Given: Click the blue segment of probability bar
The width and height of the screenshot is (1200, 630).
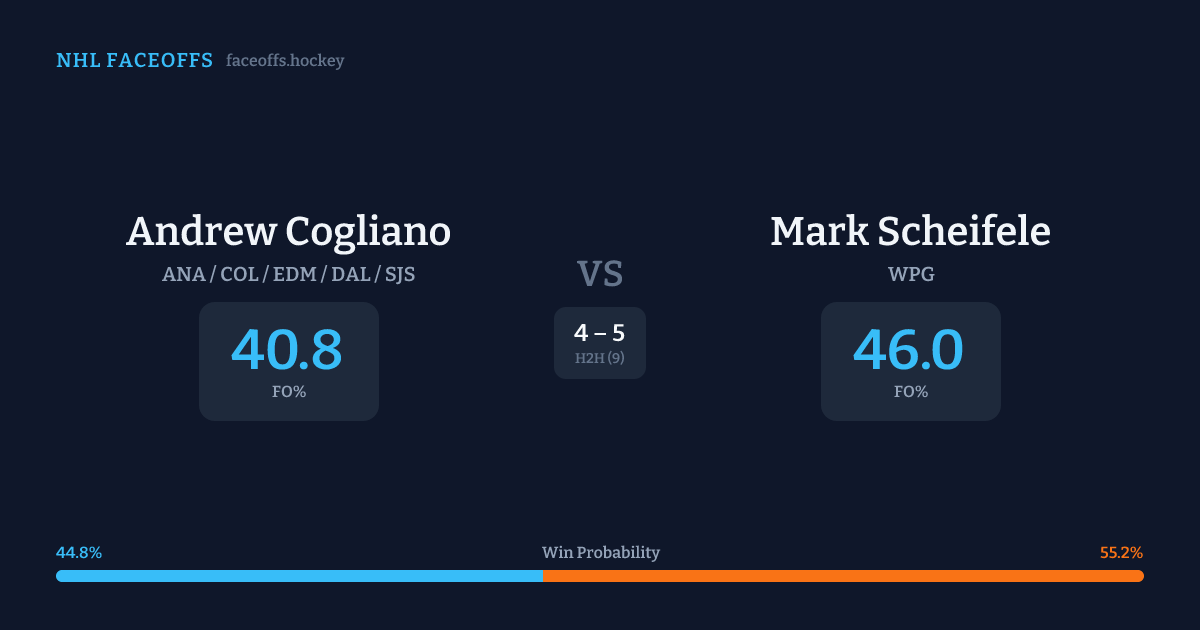Looking at the screenshot, I should tap(300, 576).
